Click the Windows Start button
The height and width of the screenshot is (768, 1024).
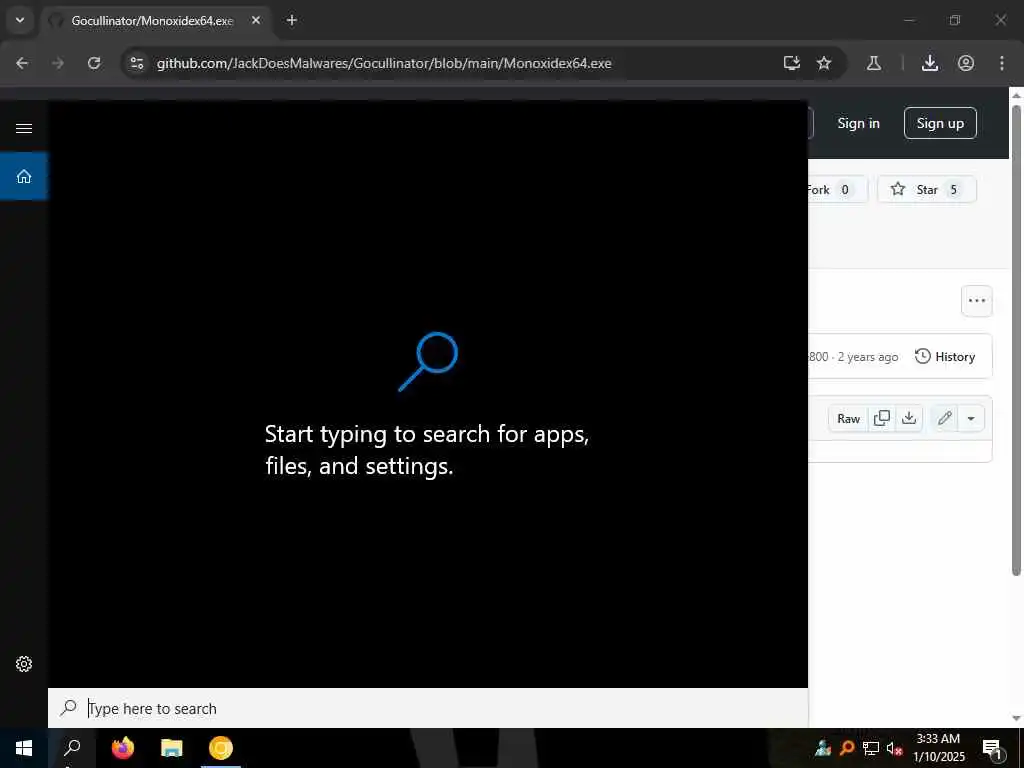point(24,748)
